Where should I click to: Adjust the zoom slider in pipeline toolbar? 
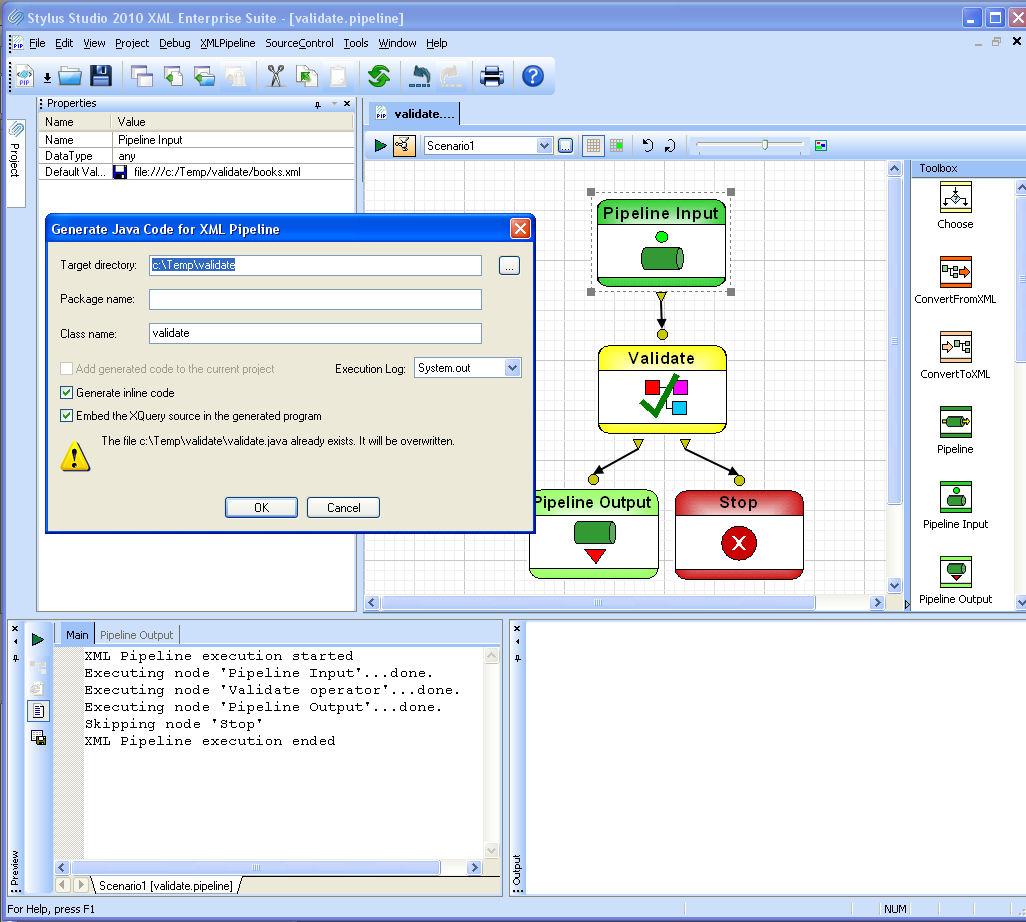(x=765, y=146)
